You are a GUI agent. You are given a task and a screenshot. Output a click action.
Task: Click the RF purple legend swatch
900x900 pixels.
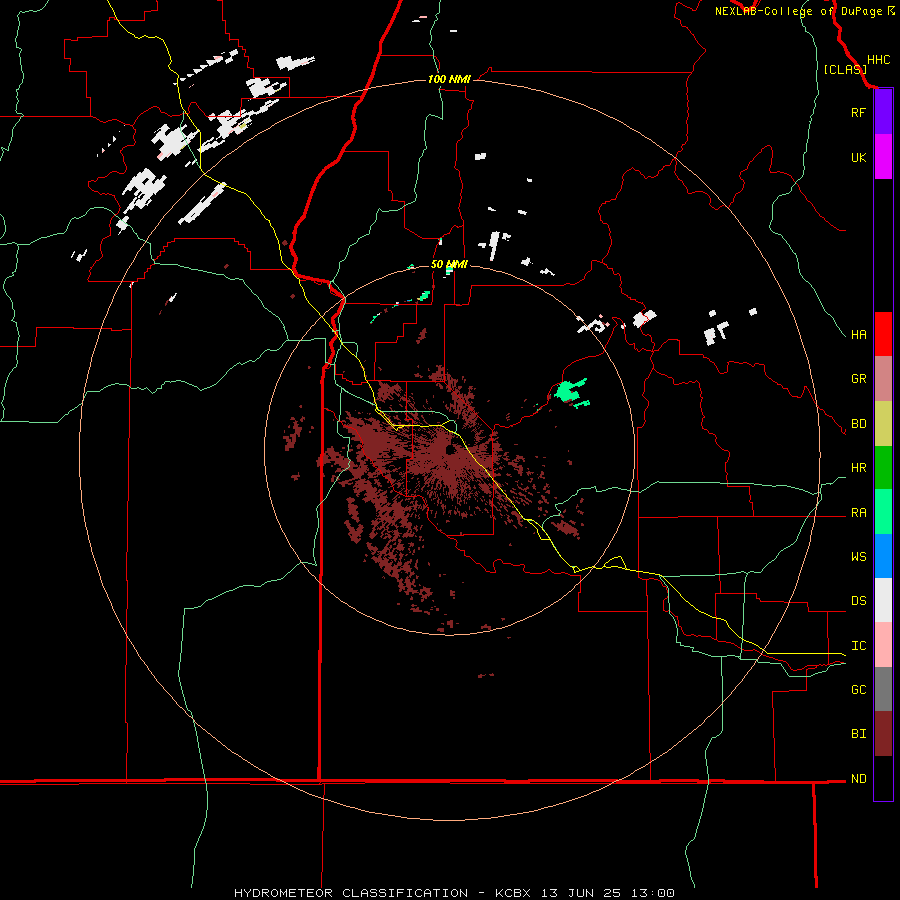883,112
